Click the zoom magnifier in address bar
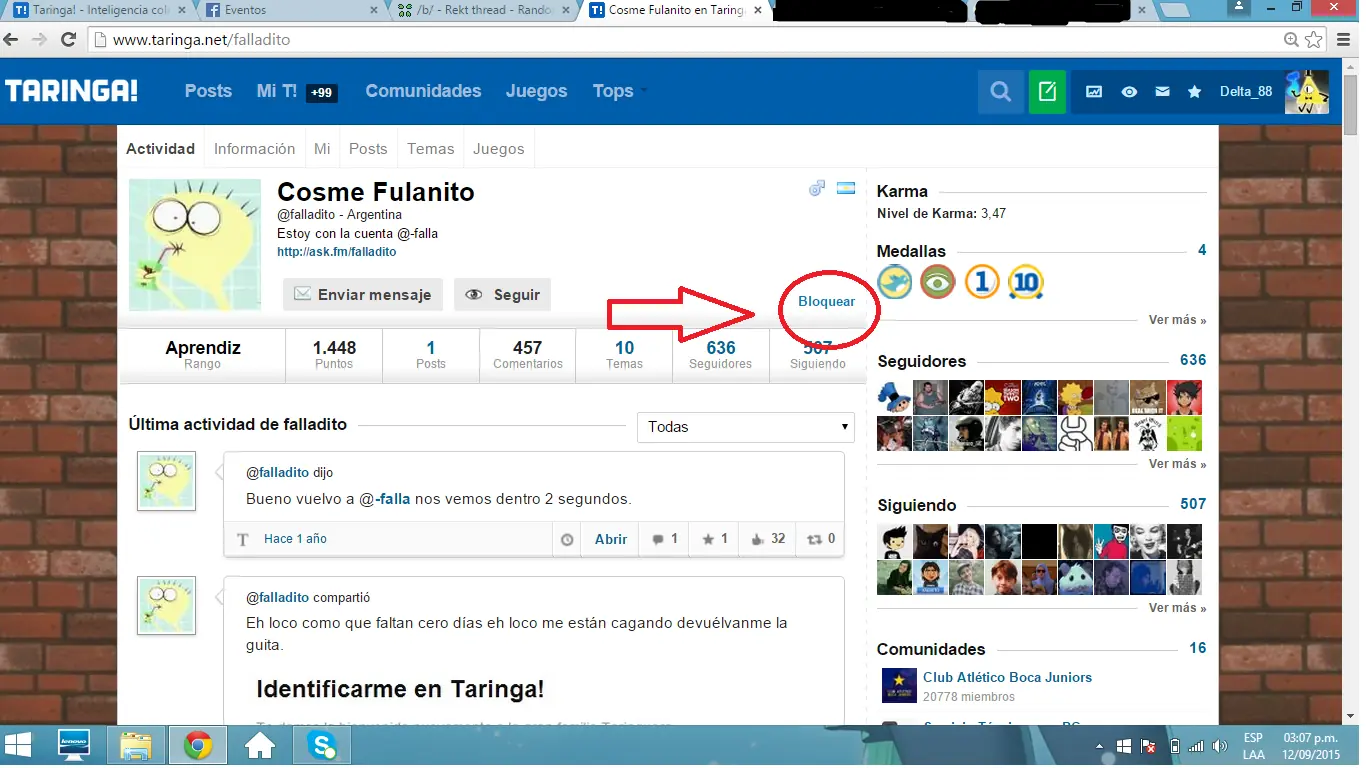 click(1292, 40)
